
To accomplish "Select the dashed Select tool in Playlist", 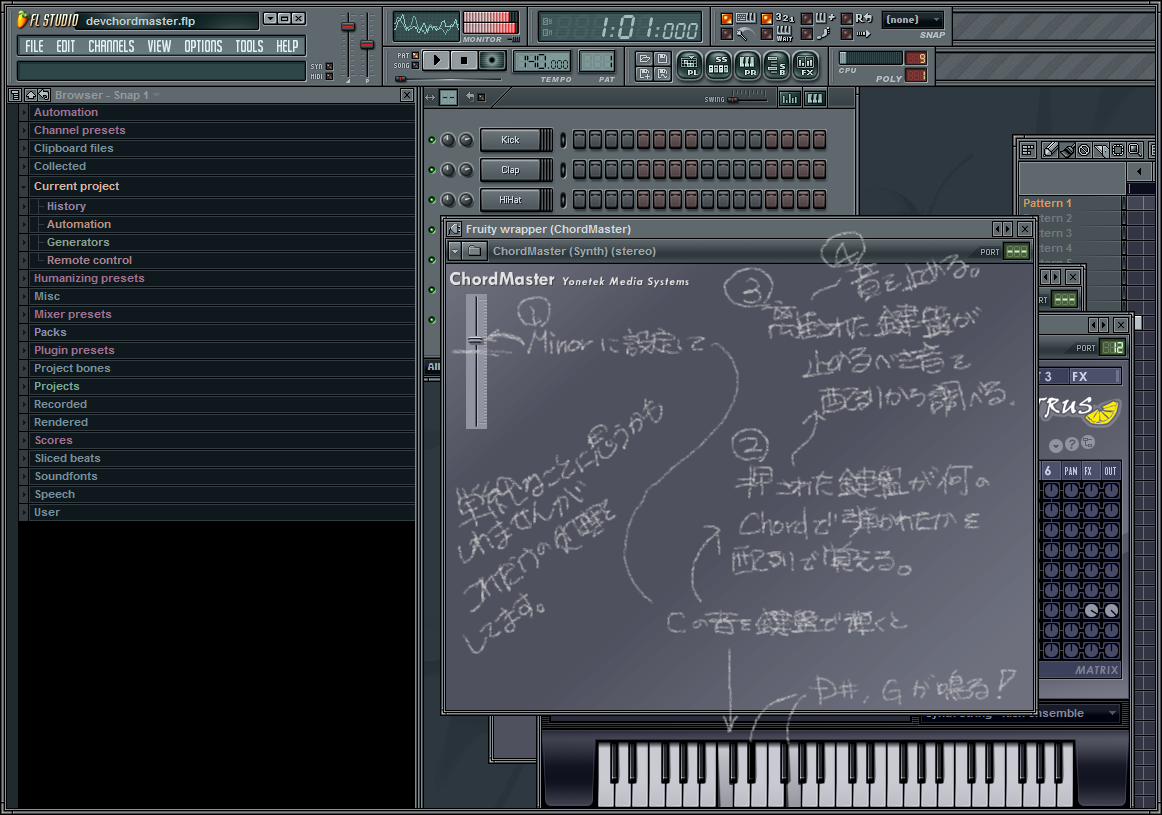I will click(x=1118, y=150).
